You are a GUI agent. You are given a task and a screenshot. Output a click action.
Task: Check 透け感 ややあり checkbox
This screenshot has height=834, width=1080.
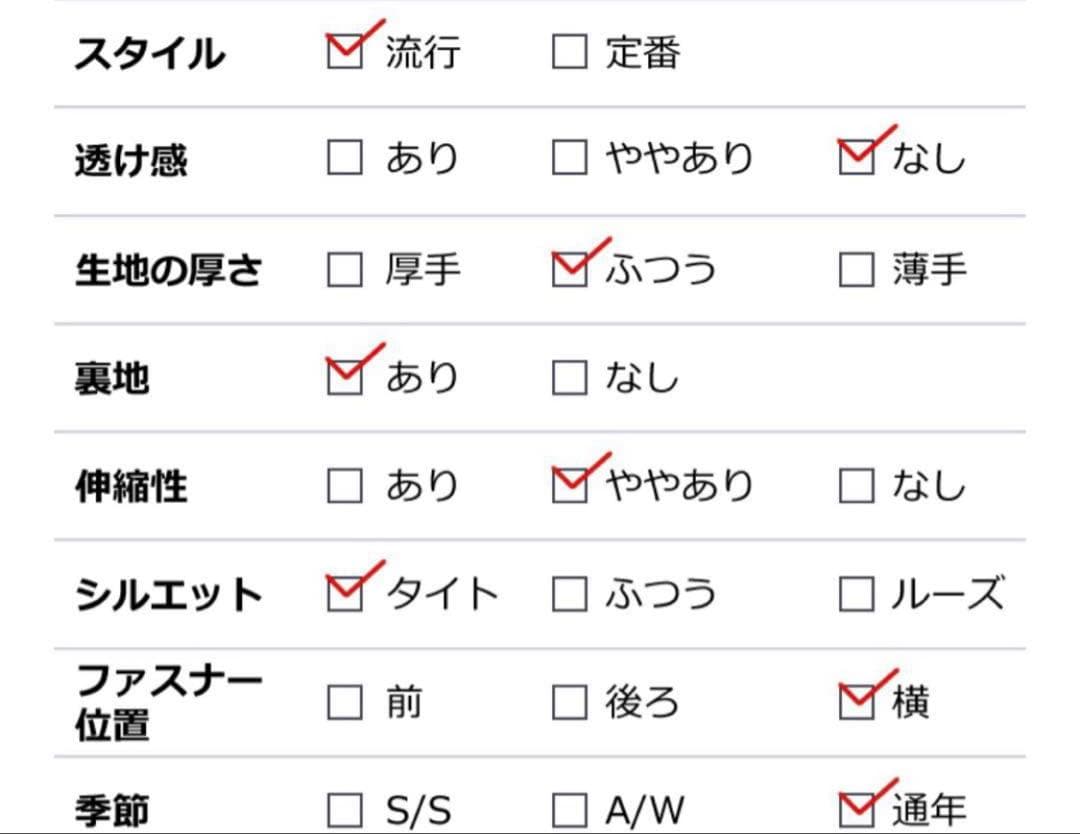coord(569,158)
